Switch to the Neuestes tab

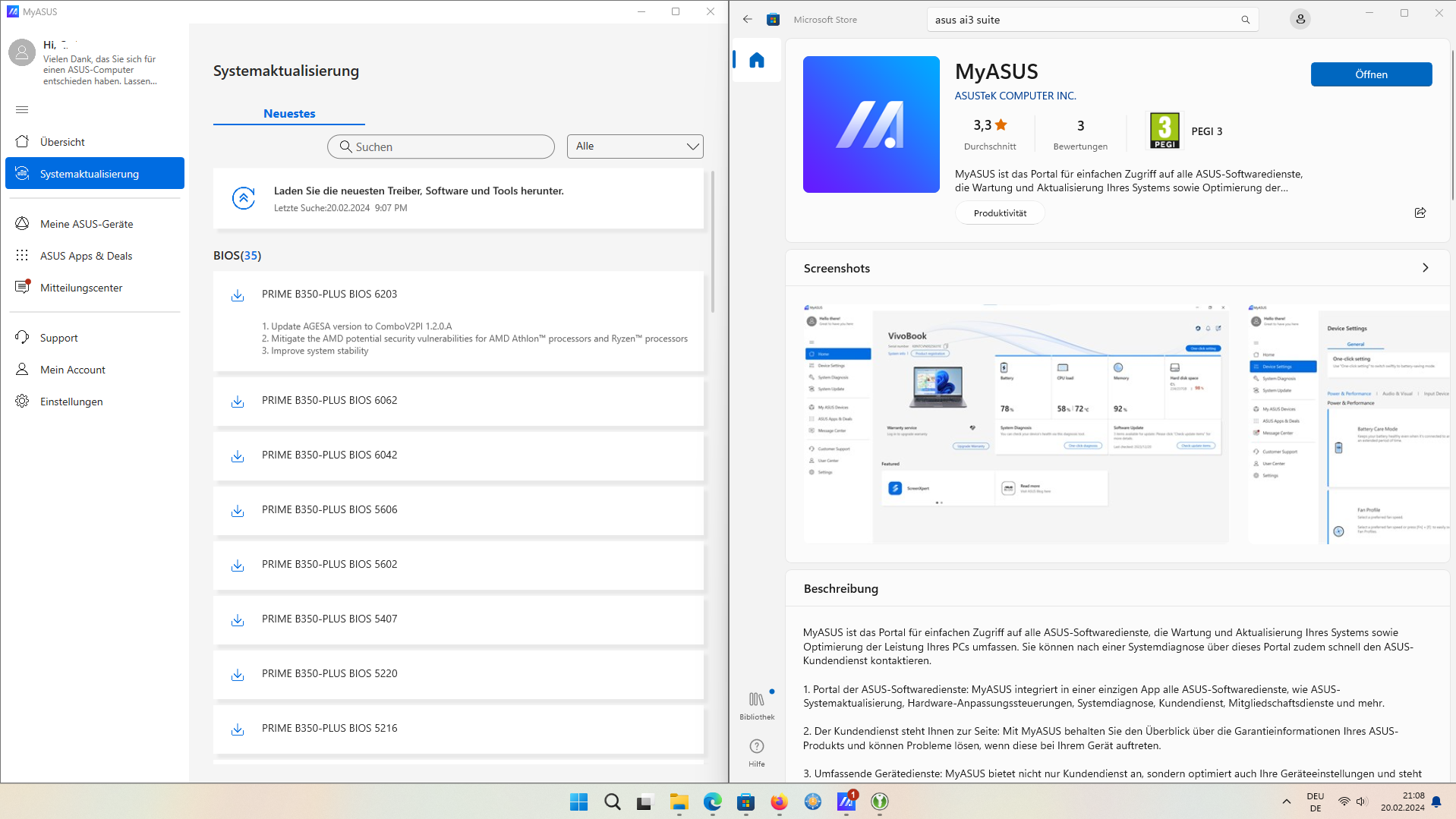coord(289,114)
